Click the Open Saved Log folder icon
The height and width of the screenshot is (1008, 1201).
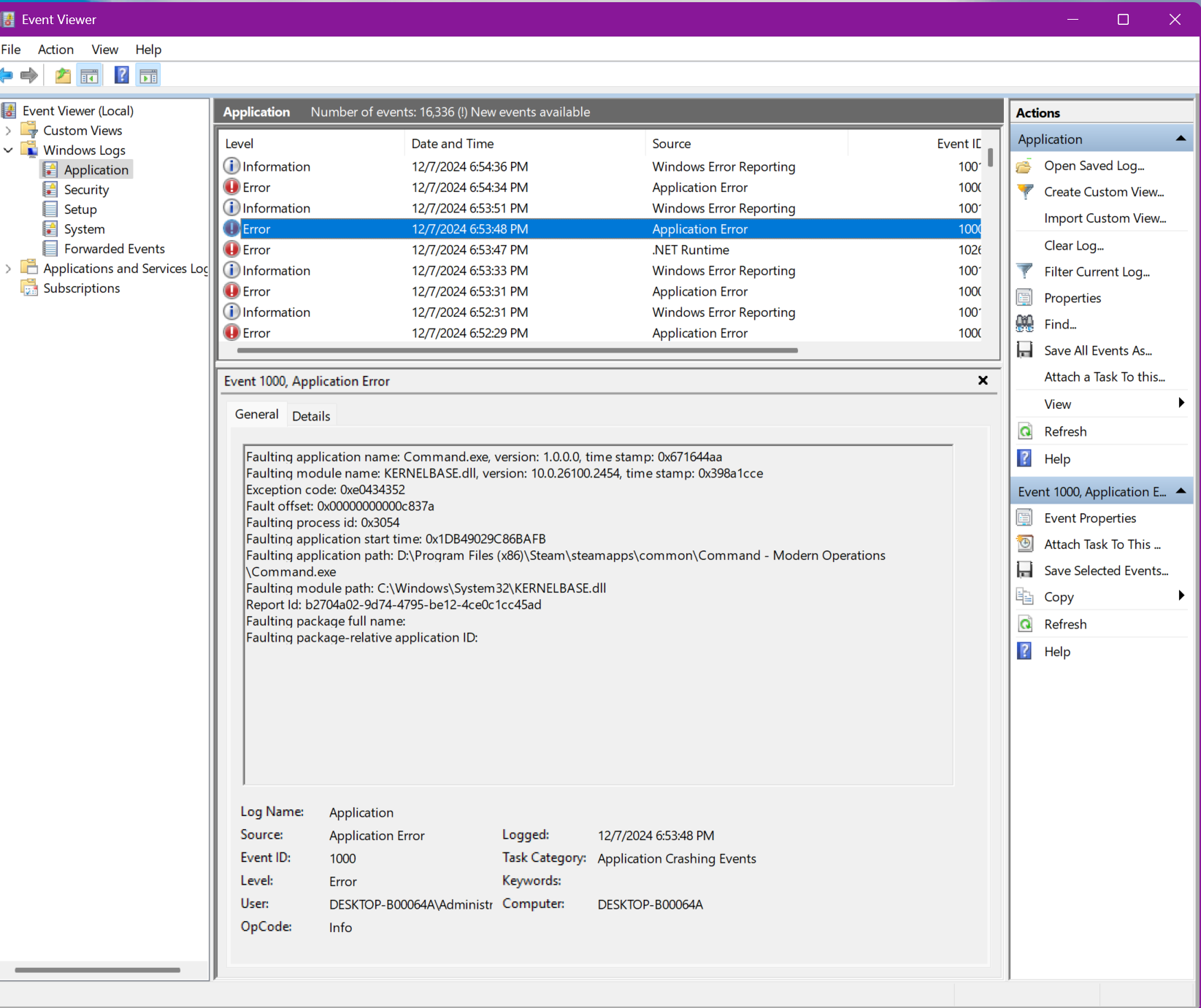(1024, 166)
